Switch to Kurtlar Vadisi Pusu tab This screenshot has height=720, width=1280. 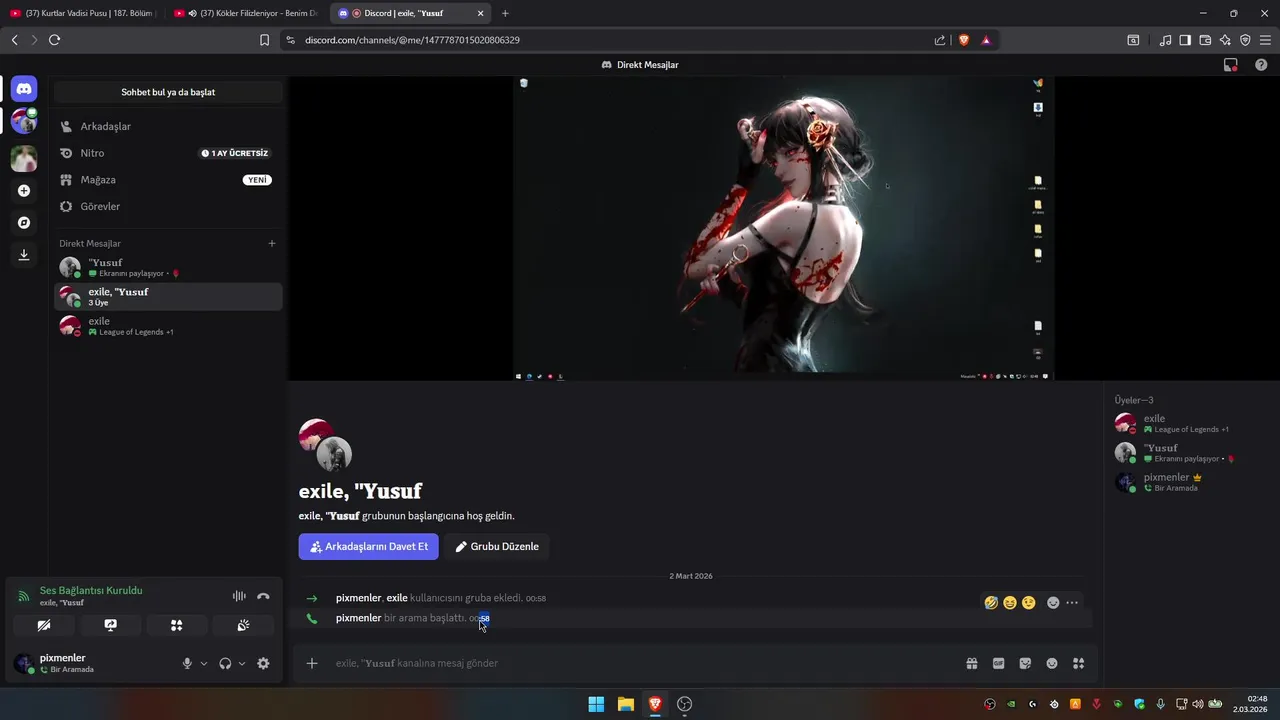coord(84,13)
